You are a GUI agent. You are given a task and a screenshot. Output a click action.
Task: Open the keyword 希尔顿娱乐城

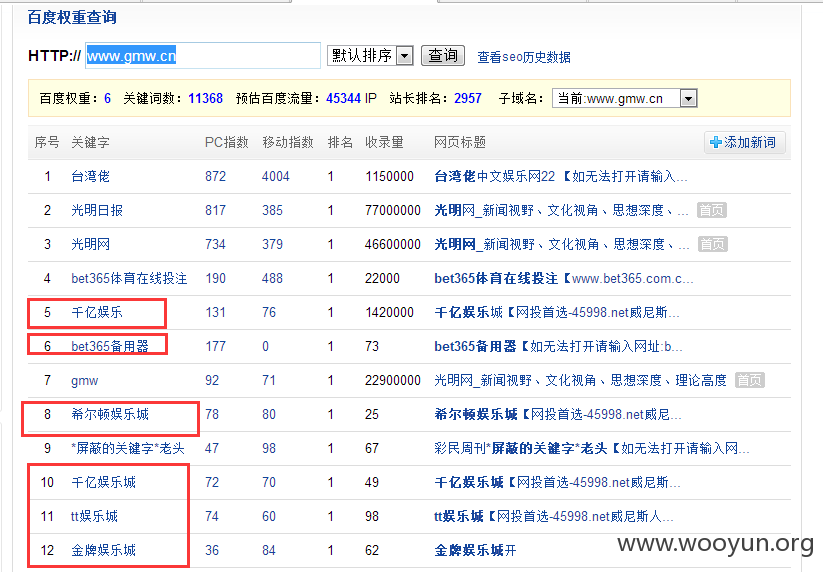click(110, 415)
